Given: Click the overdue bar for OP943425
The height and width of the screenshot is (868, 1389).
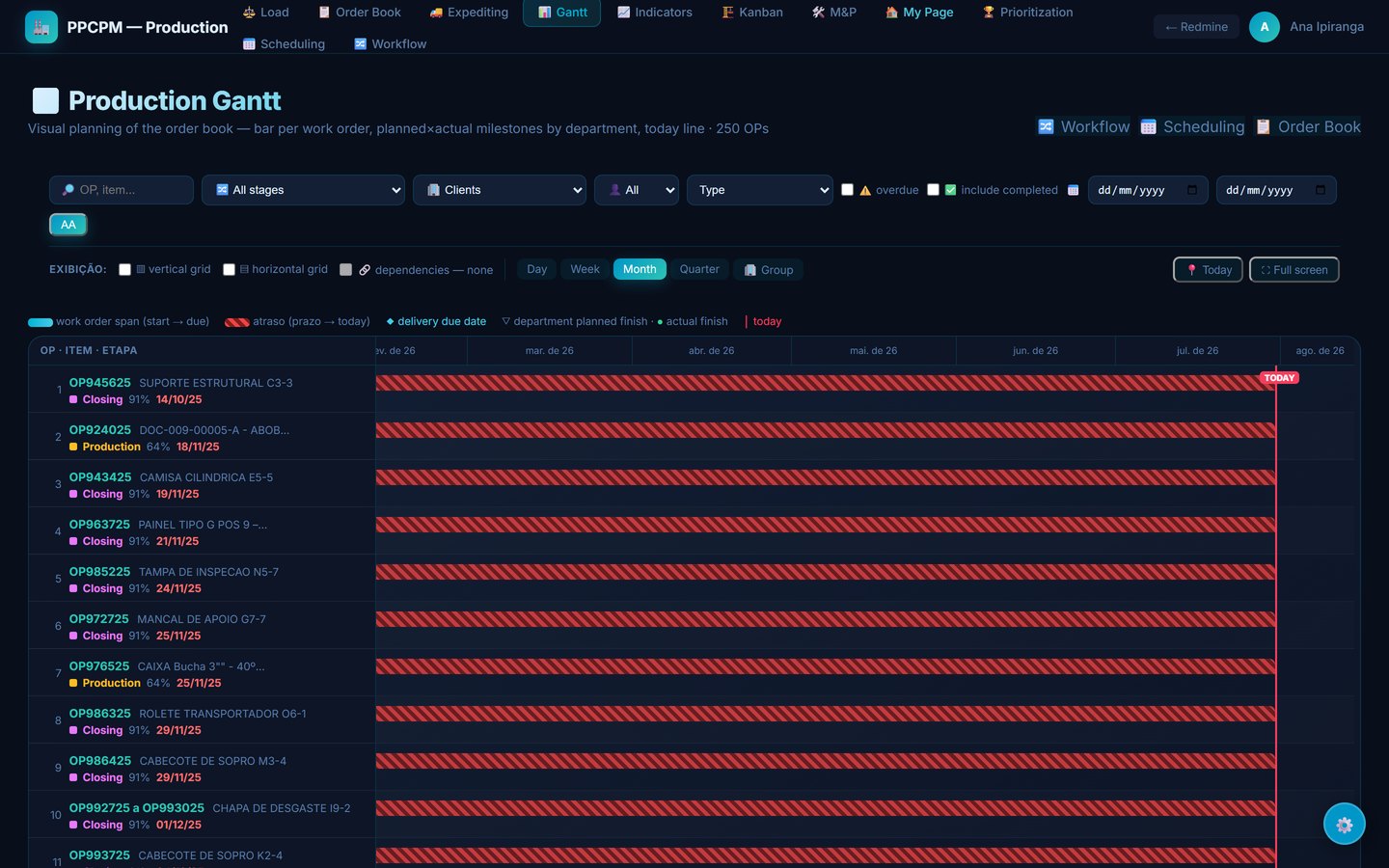Looking at the screenshot, I should pos(826,477).
